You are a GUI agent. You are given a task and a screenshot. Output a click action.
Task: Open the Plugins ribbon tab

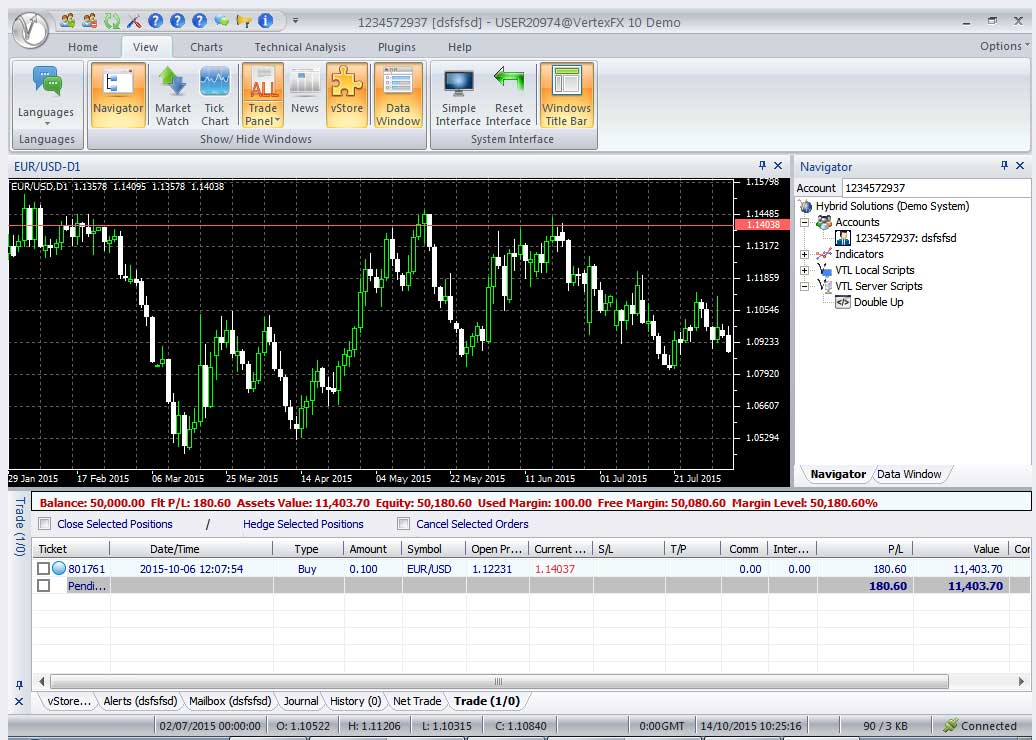(396, 47)
